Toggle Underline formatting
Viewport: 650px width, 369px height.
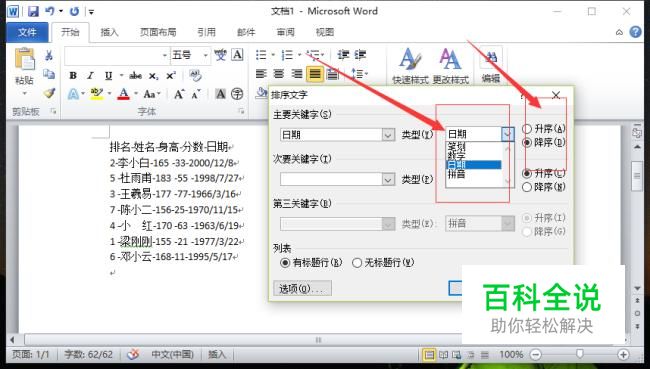click(108, 75)
